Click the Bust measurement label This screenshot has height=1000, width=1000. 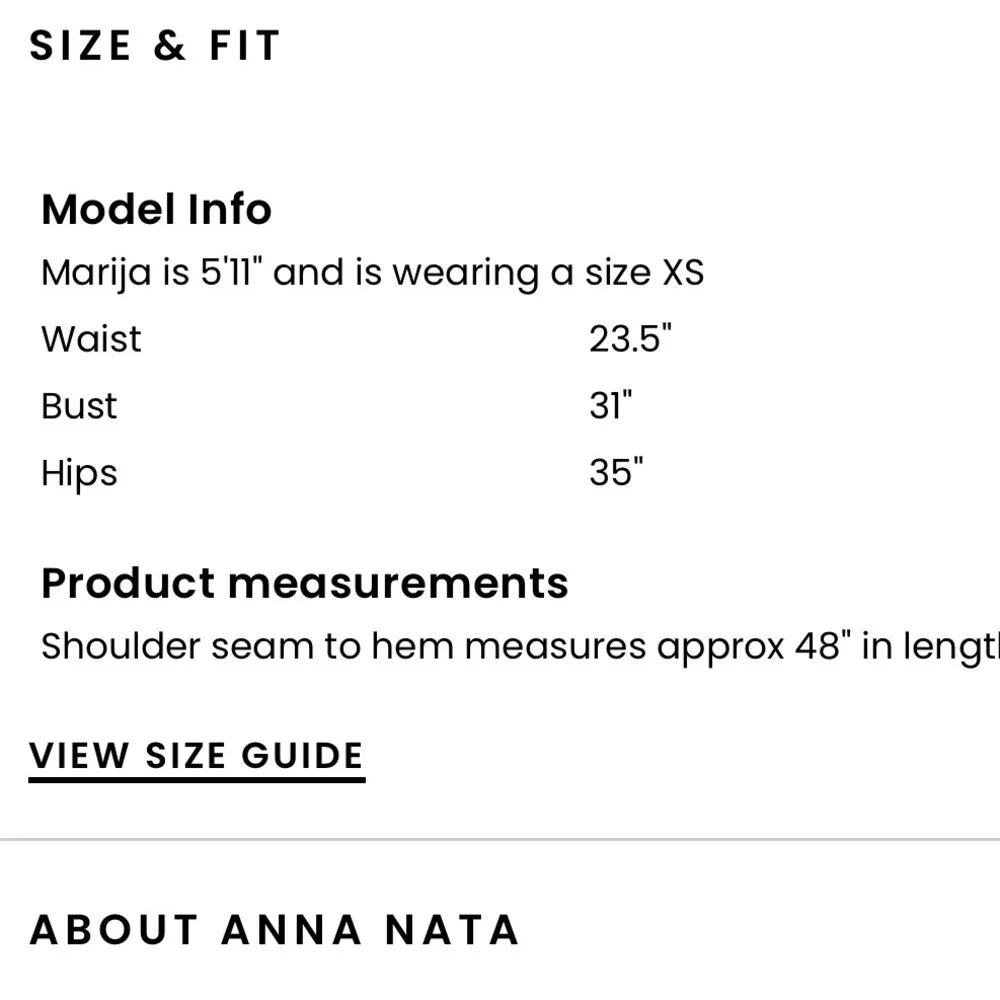point(79,405)
